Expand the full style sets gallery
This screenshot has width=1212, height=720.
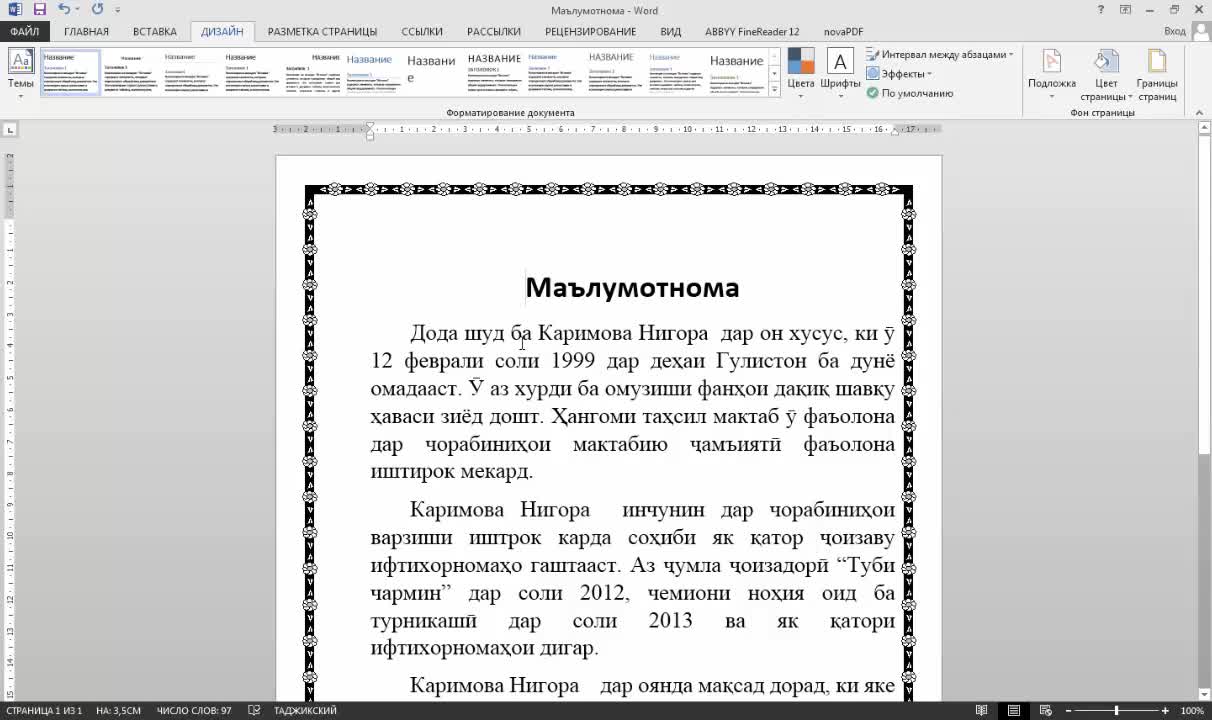[774, 90]
